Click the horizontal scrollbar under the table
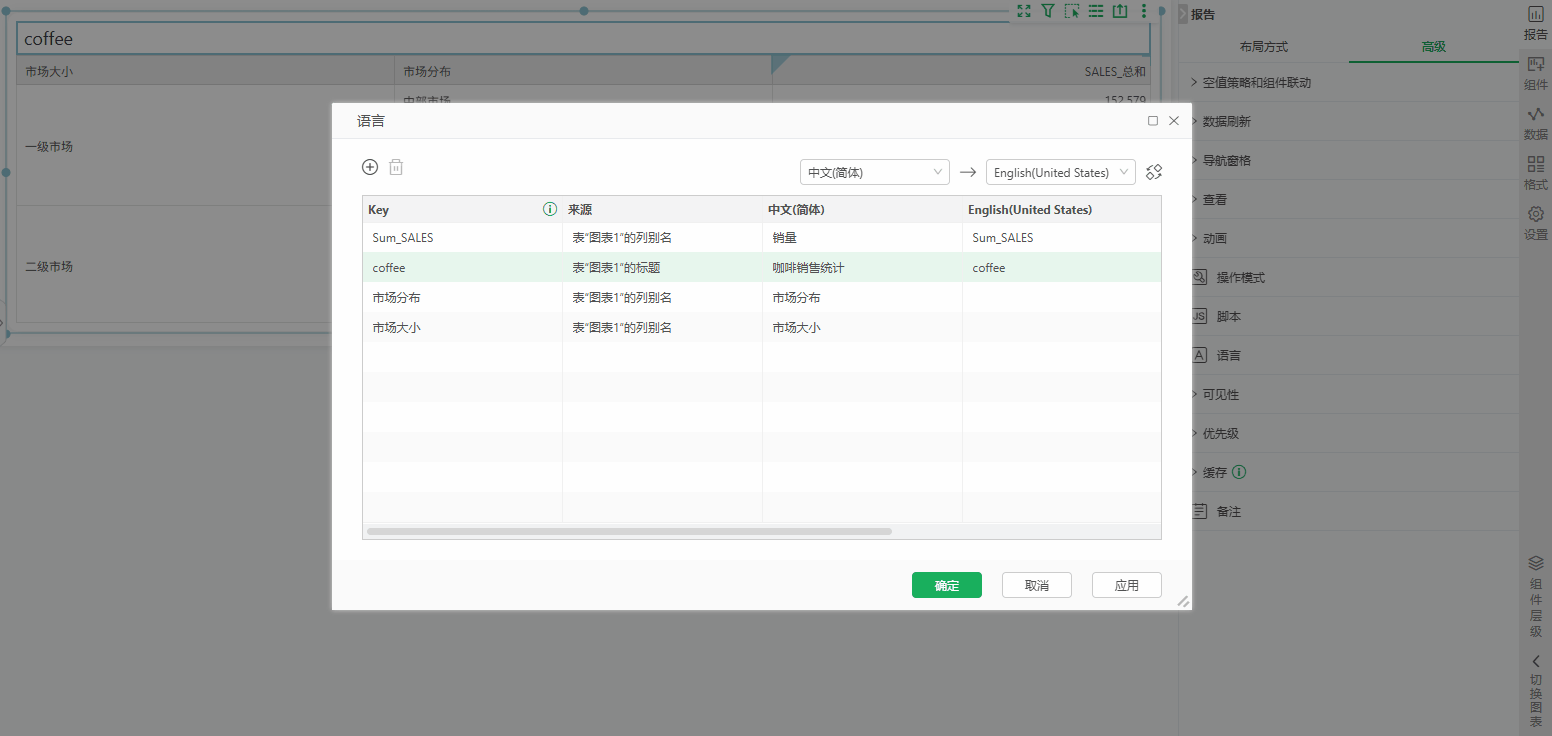The image size is (1552, 736). pyautogui.click(x=628, y=531)
